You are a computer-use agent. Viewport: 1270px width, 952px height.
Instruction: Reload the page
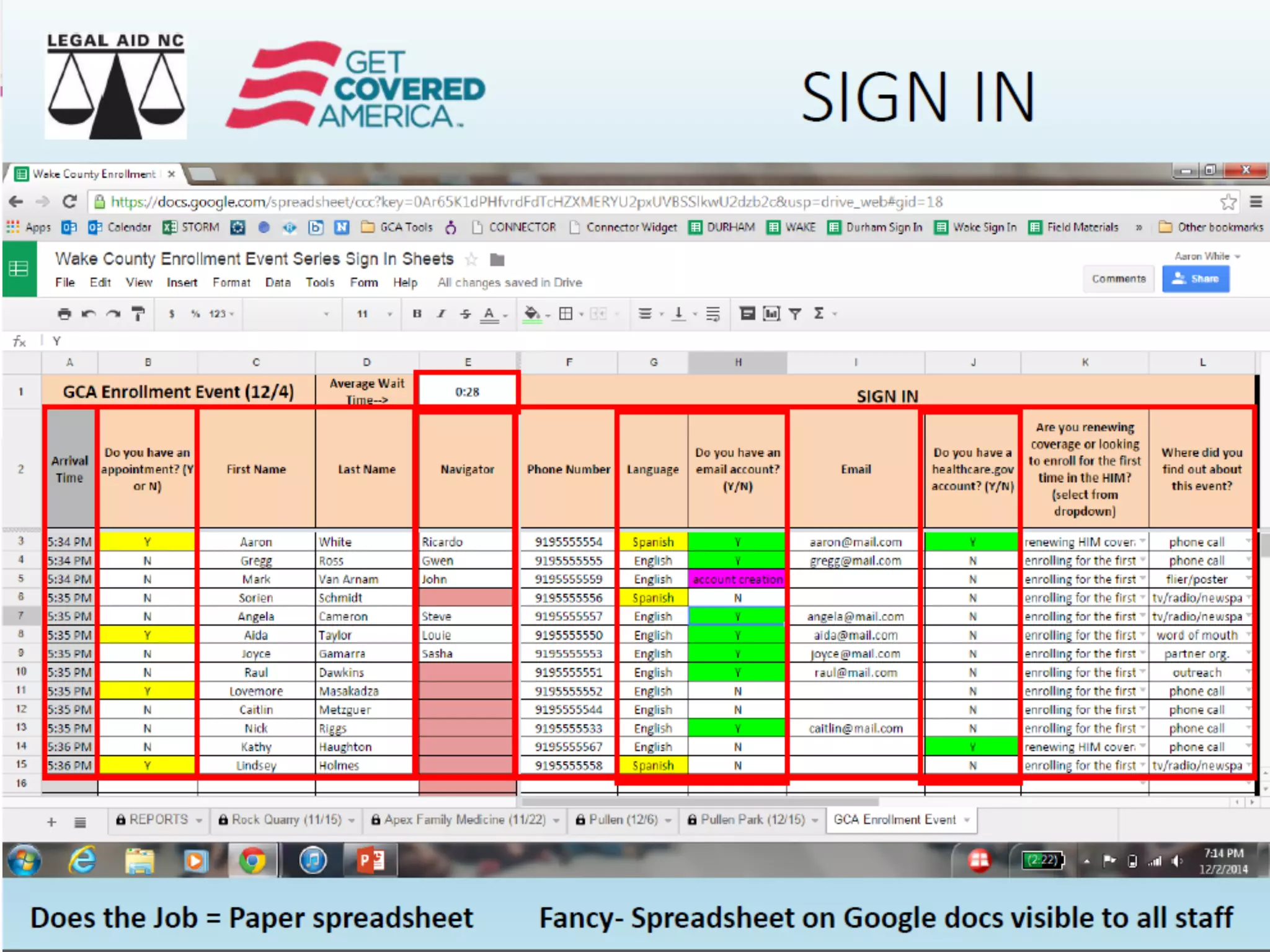(x=69, y=201)
